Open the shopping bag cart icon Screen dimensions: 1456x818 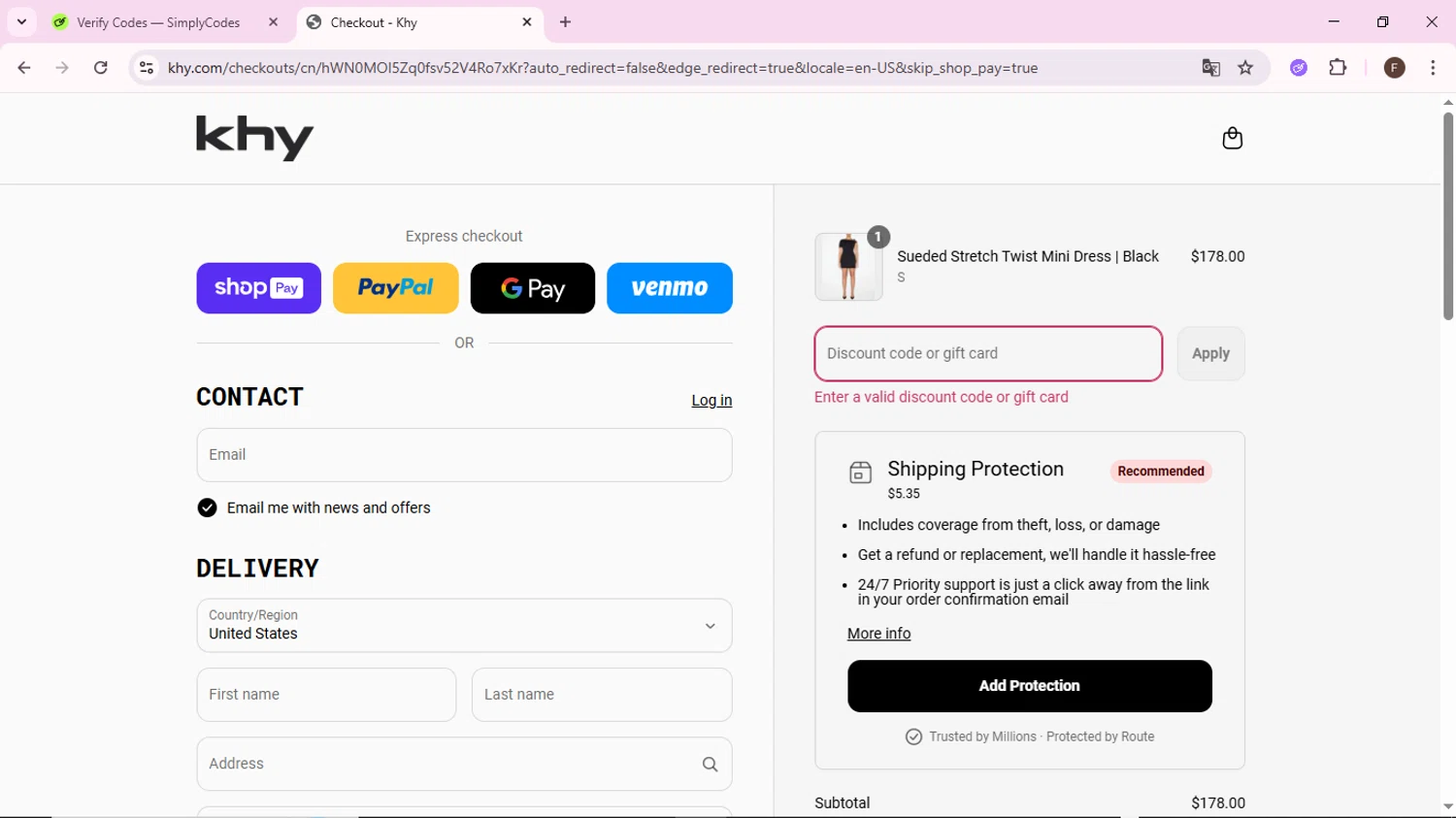click(1233, 138)
